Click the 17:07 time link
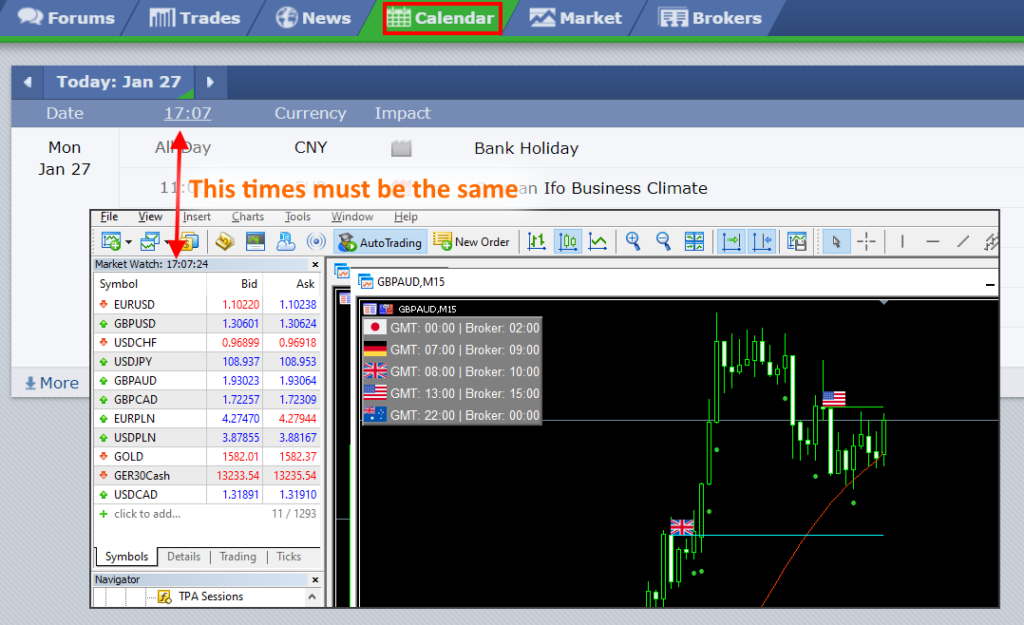 [x=188, y=113]
